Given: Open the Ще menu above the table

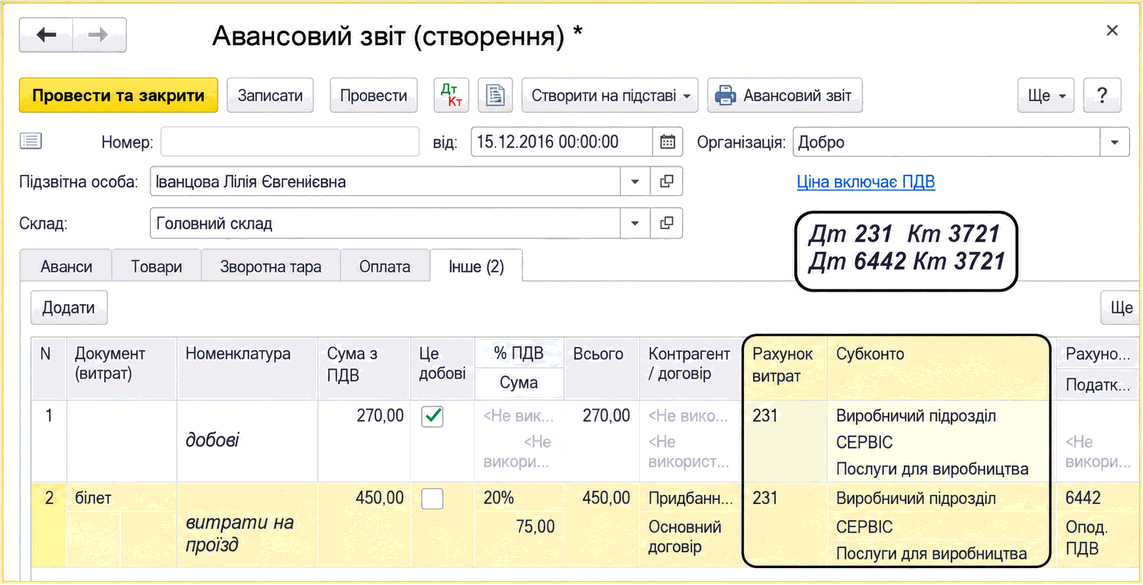Looking at the screenshot, I should (1121, 307).
